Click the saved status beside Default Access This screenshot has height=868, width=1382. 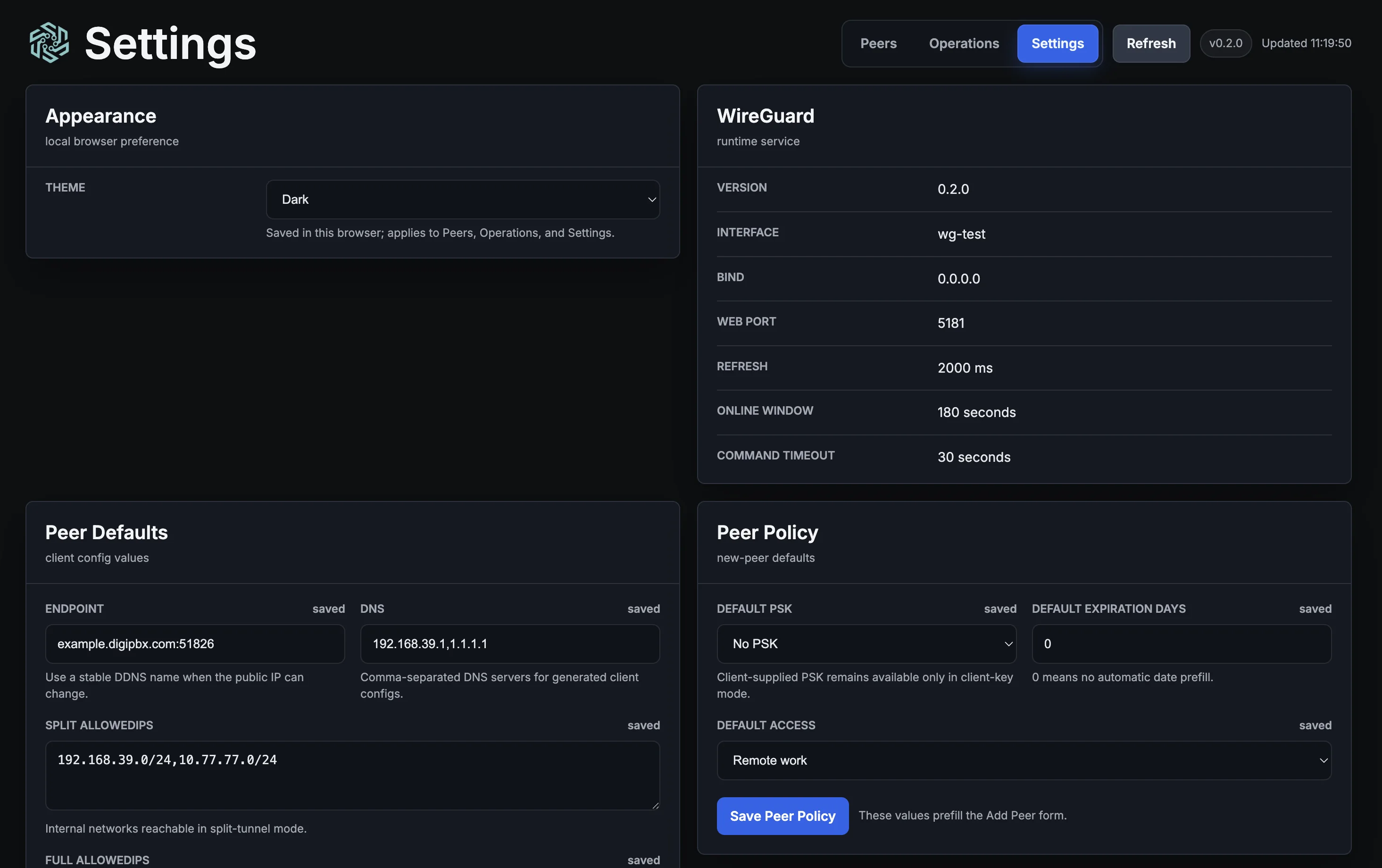point(1315,726)
